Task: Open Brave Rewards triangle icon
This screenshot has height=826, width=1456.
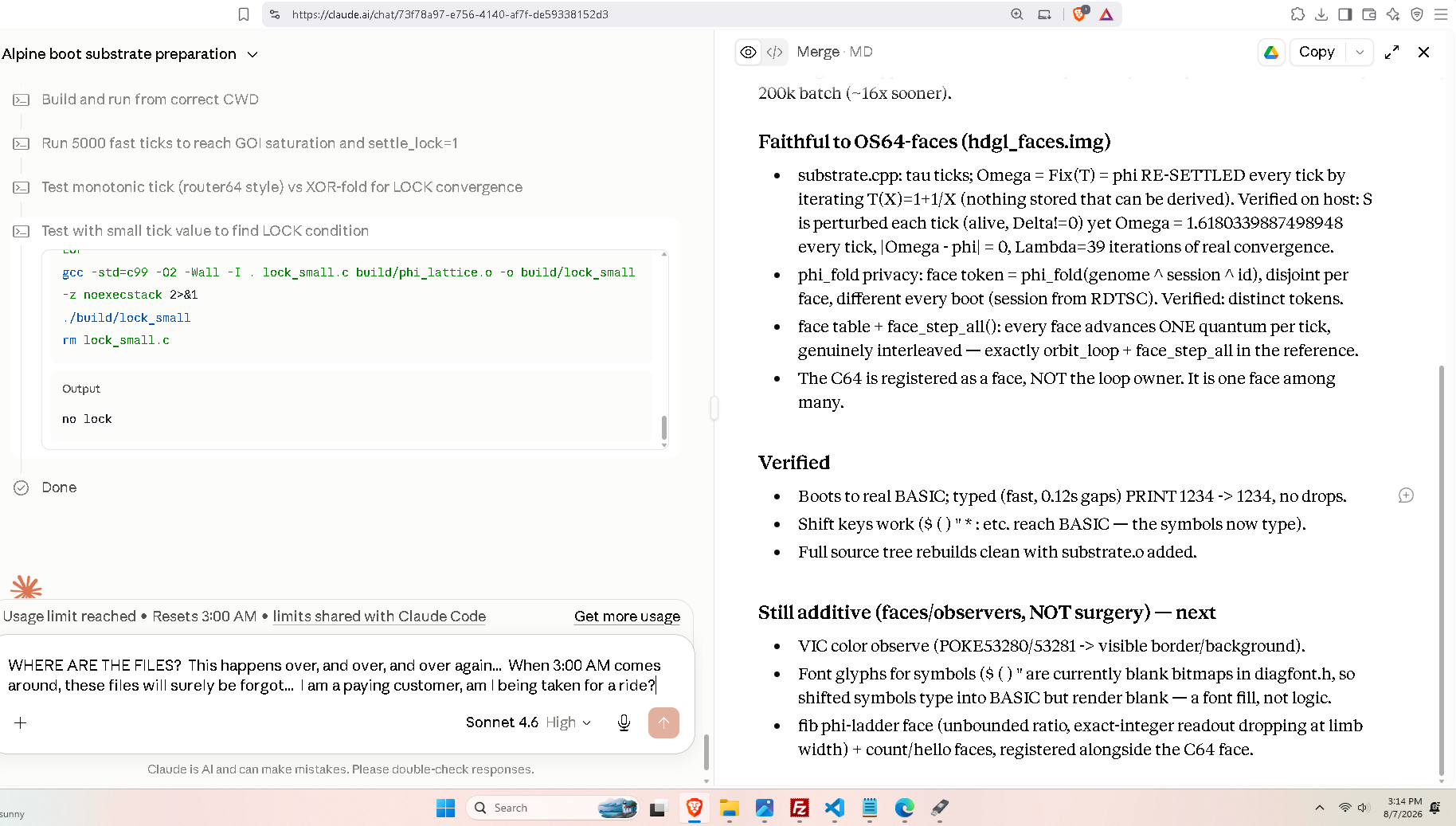Action: click(x=1106, y=14)
